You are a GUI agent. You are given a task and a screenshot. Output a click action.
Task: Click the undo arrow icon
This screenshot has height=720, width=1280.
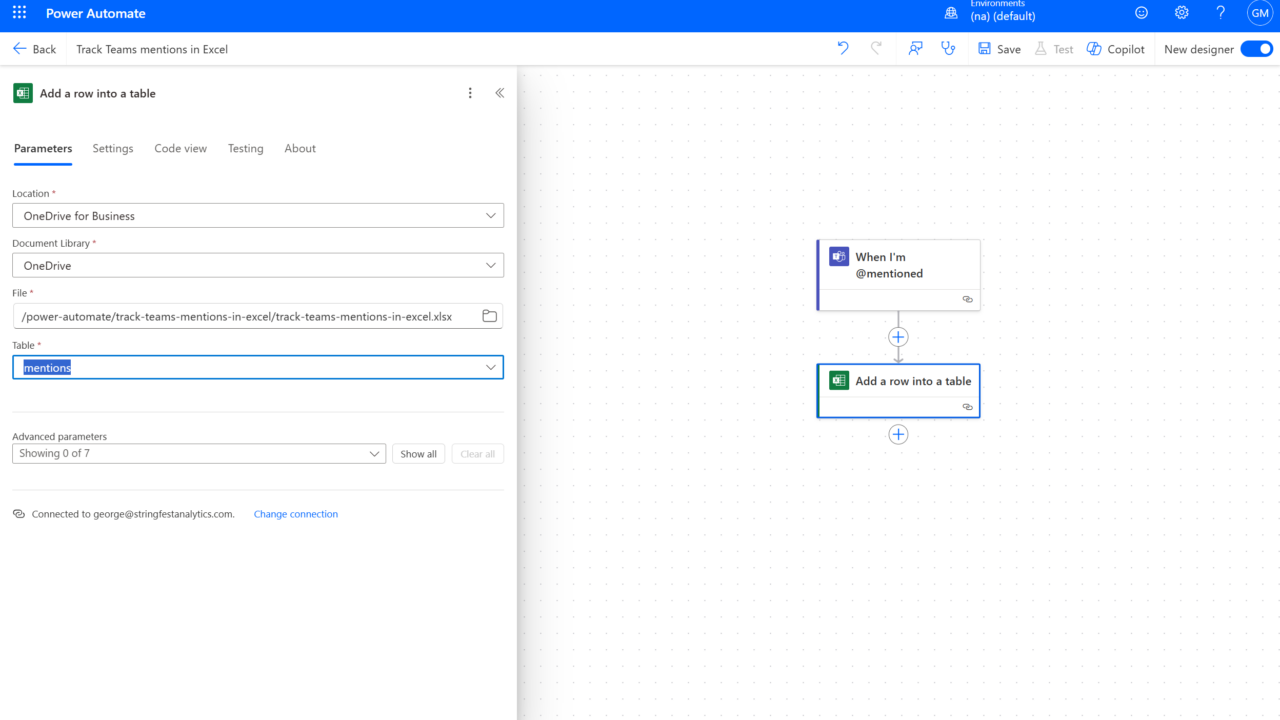pos(843,48)
